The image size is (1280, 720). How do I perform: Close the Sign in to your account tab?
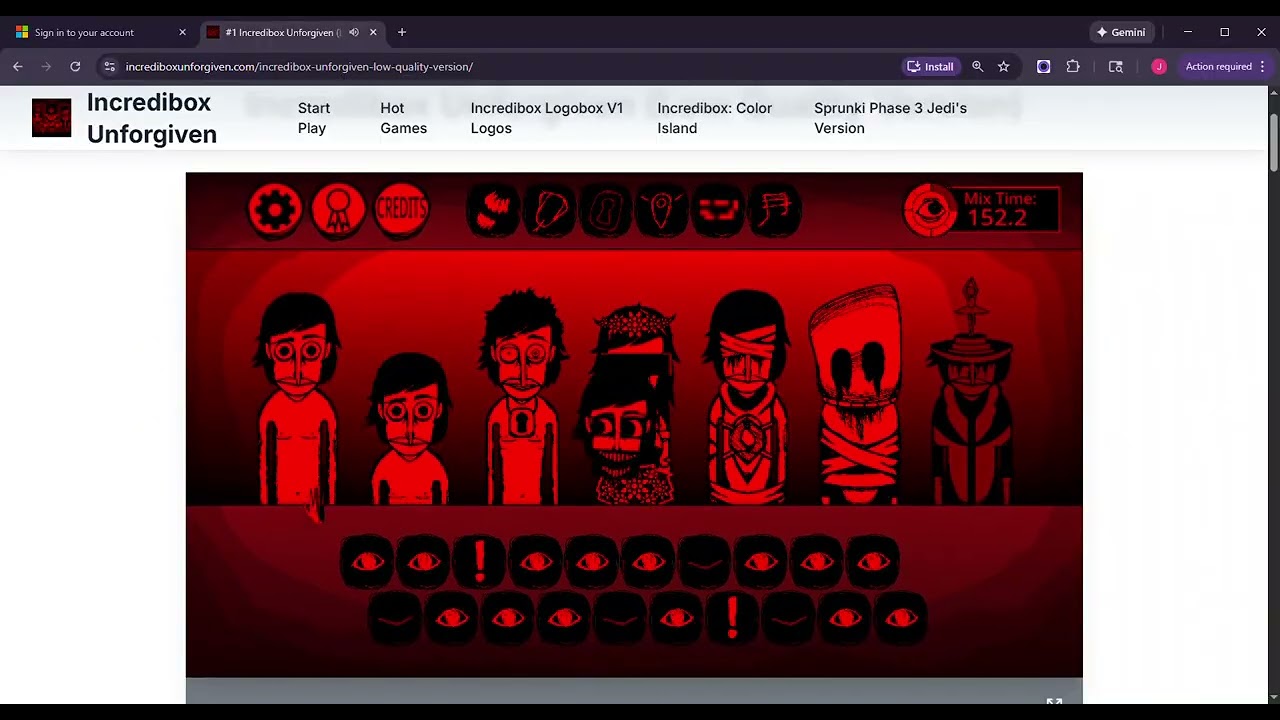pyautogui.click(x=182, y=32)
